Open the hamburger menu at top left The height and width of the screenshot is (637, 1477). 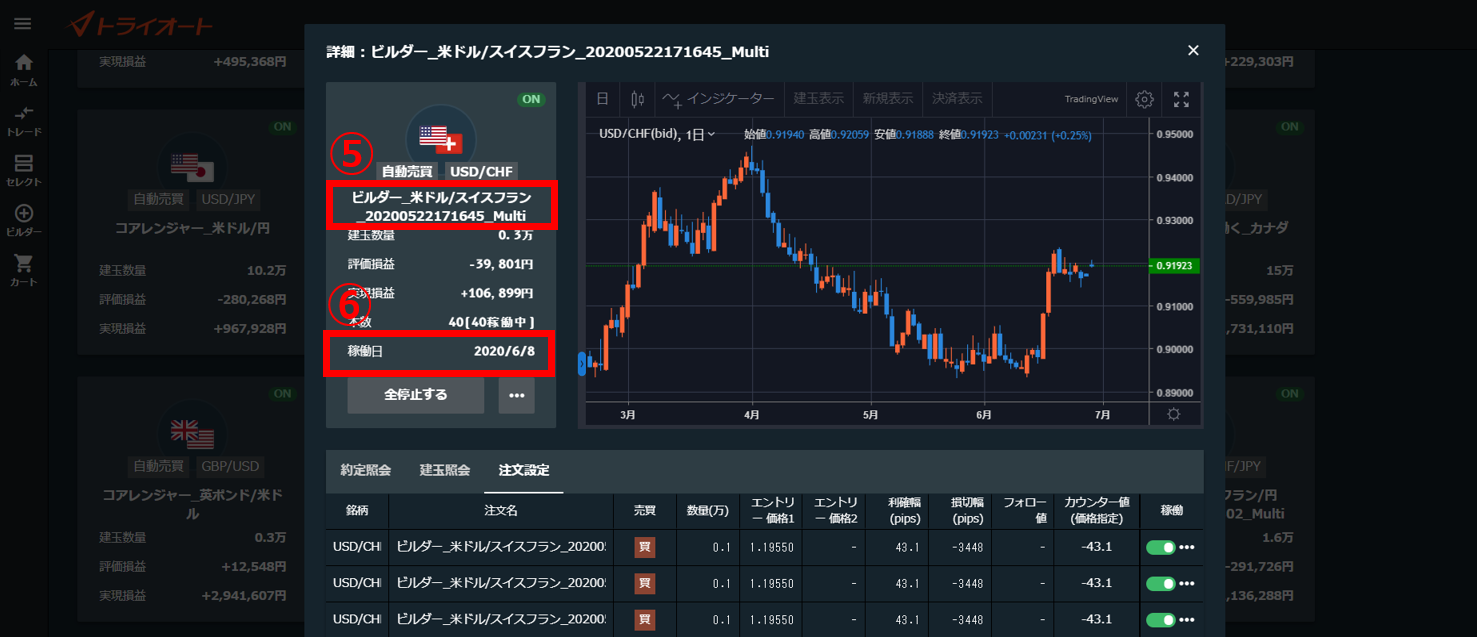point(23,23)
